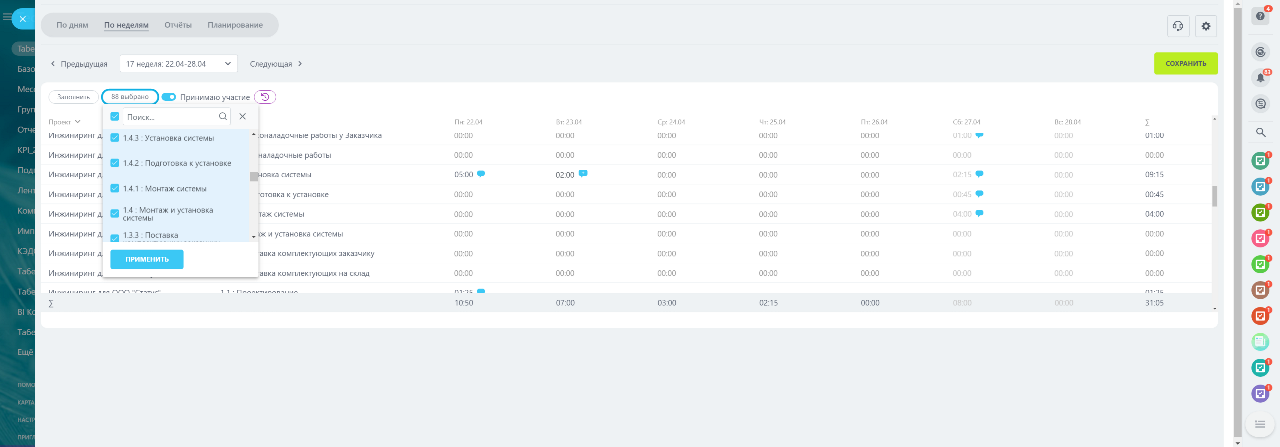Open comment bubble next to 04:00 Saturday
Image resolution: width=1280 pixels, height=447 pixels.
pyautogui.click(x=979, y=213)
